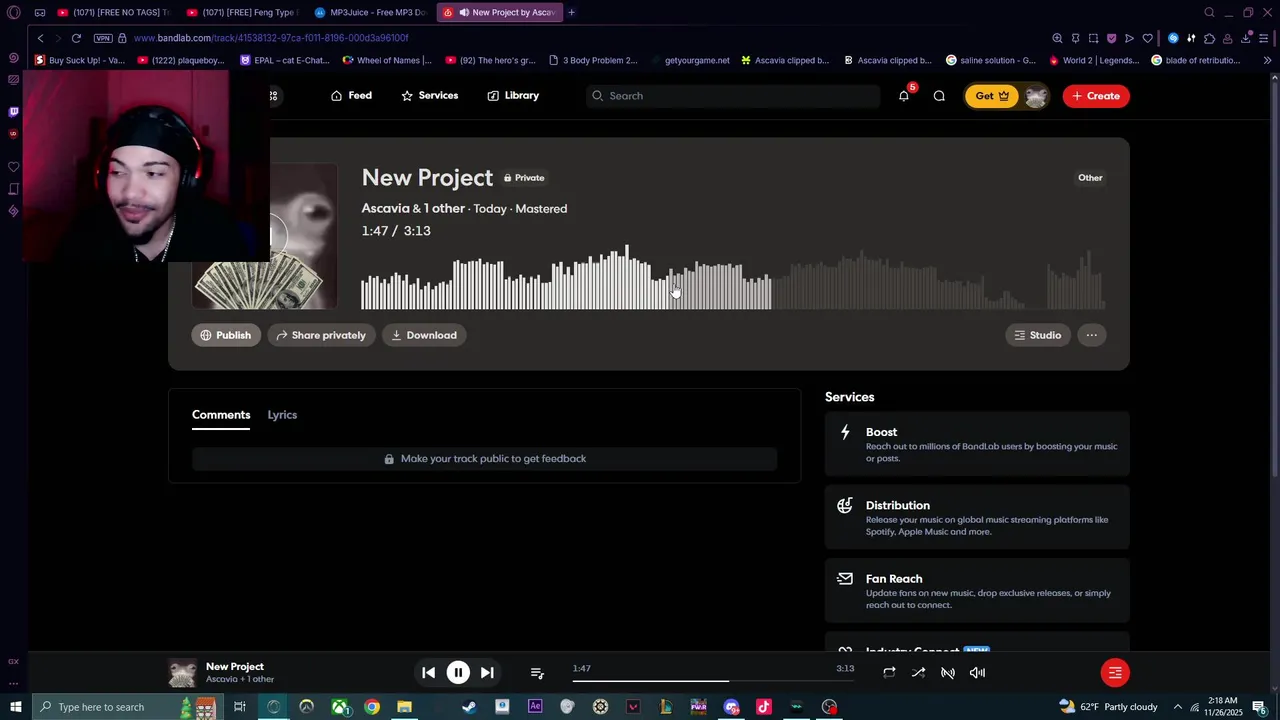Image resolution: width=1280 pixels, height=720 pixels.
Task: Click the red Create button
Action: coord(1096,96)
